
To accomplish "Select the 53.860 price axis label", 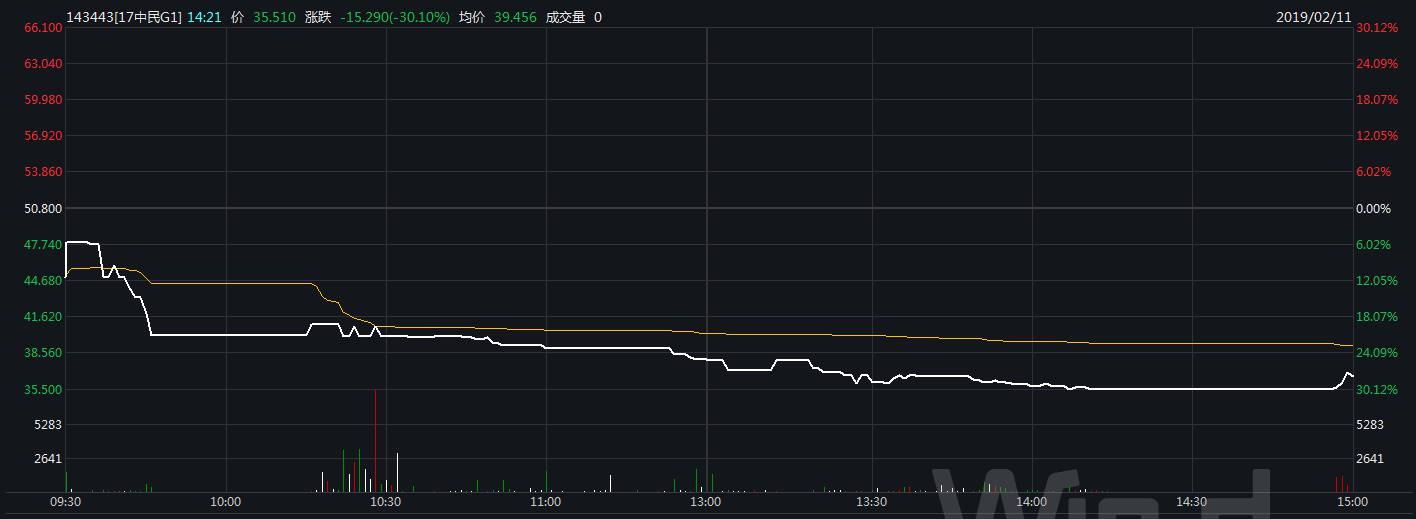I will (x=43, y=172).
